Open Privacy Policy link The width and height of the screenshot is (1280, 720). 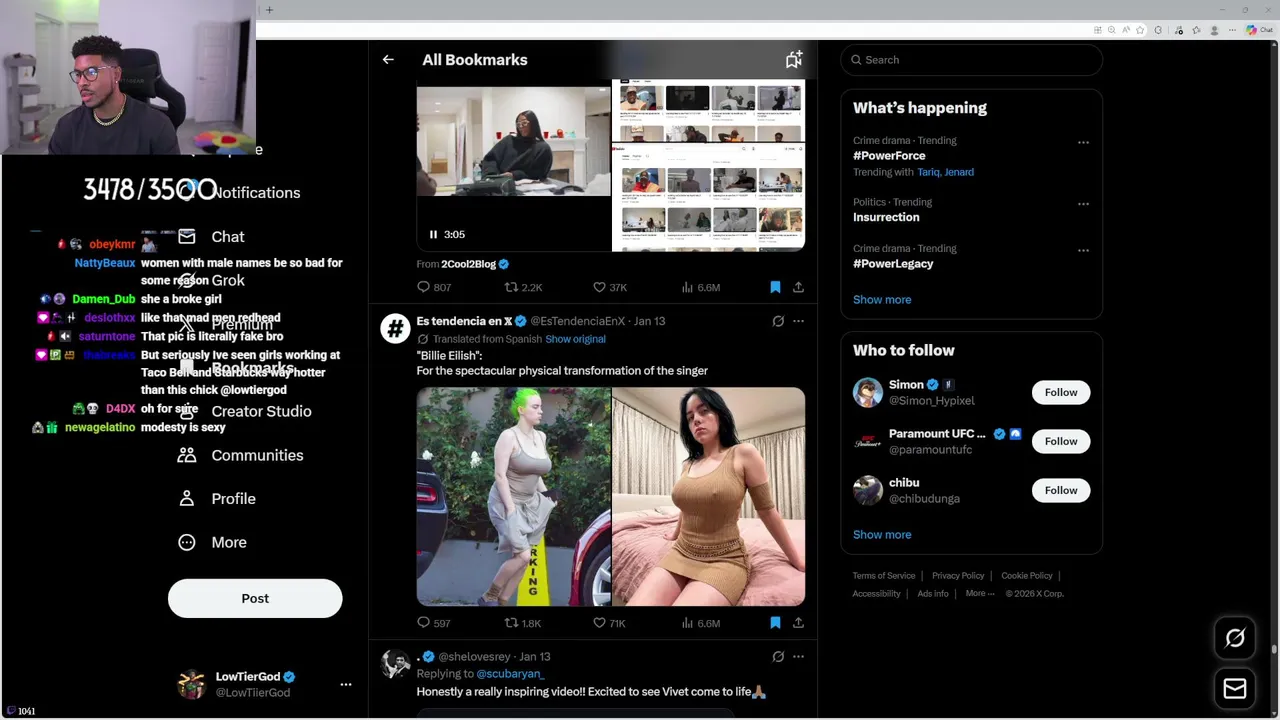coord(958,576)
